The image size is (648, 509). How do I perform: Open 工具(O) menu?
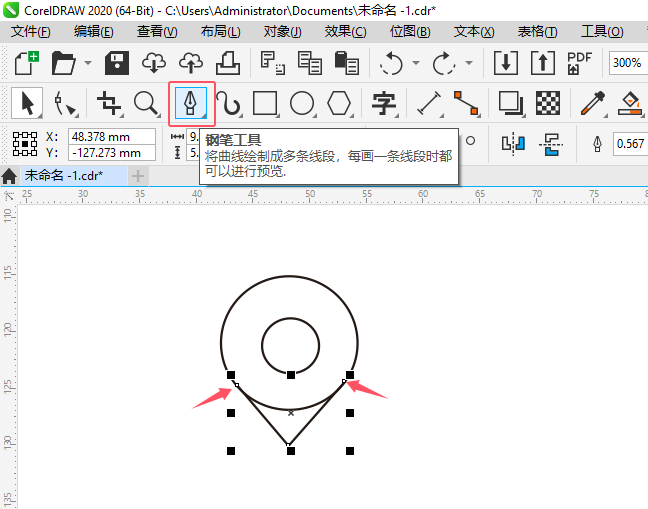tap(602, 31)
